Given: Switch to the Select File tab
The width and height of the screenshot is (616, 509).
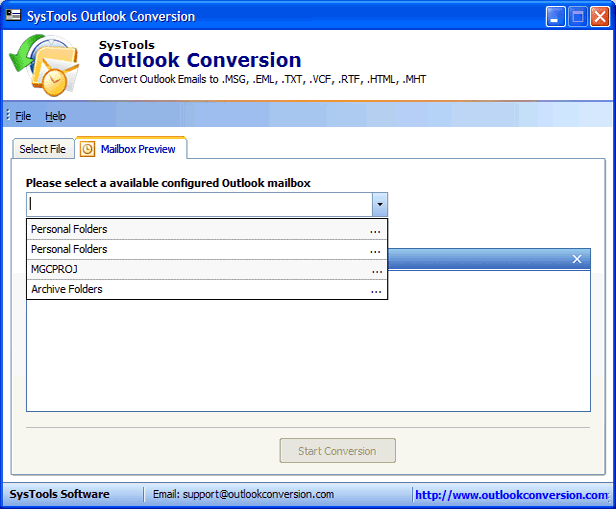Looking at the screenshot, I should point(43,149).
